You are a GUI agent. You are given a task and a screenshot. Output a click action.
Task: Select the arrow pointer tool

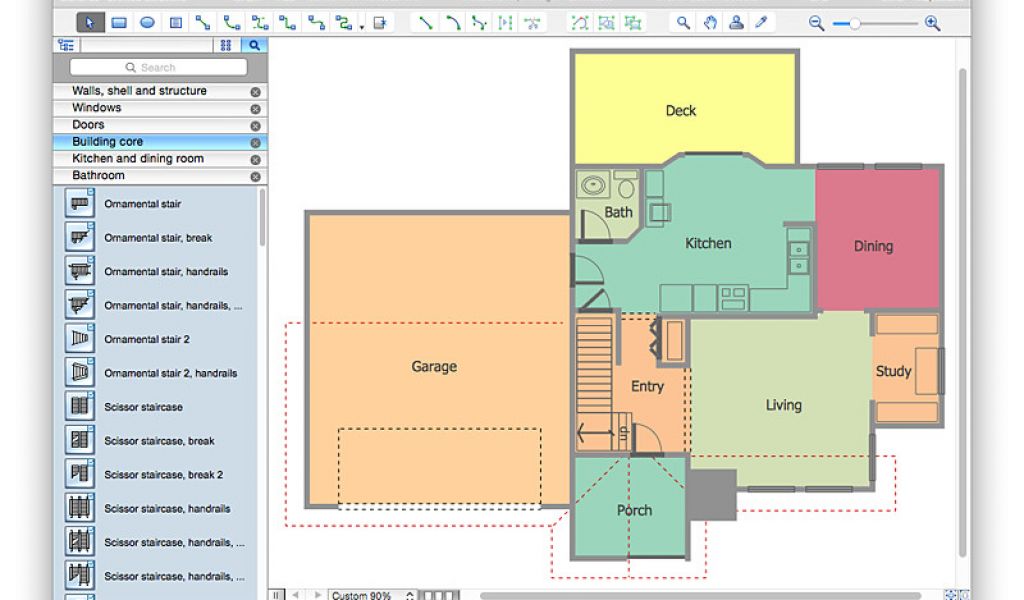pos(90,23)
